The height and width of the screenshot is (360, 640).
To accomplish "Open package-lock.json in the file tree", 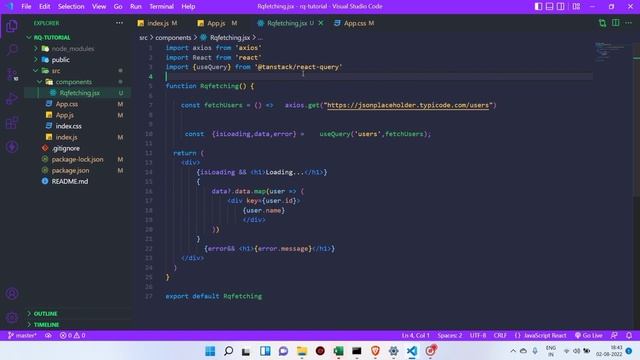I will (78, 159).
